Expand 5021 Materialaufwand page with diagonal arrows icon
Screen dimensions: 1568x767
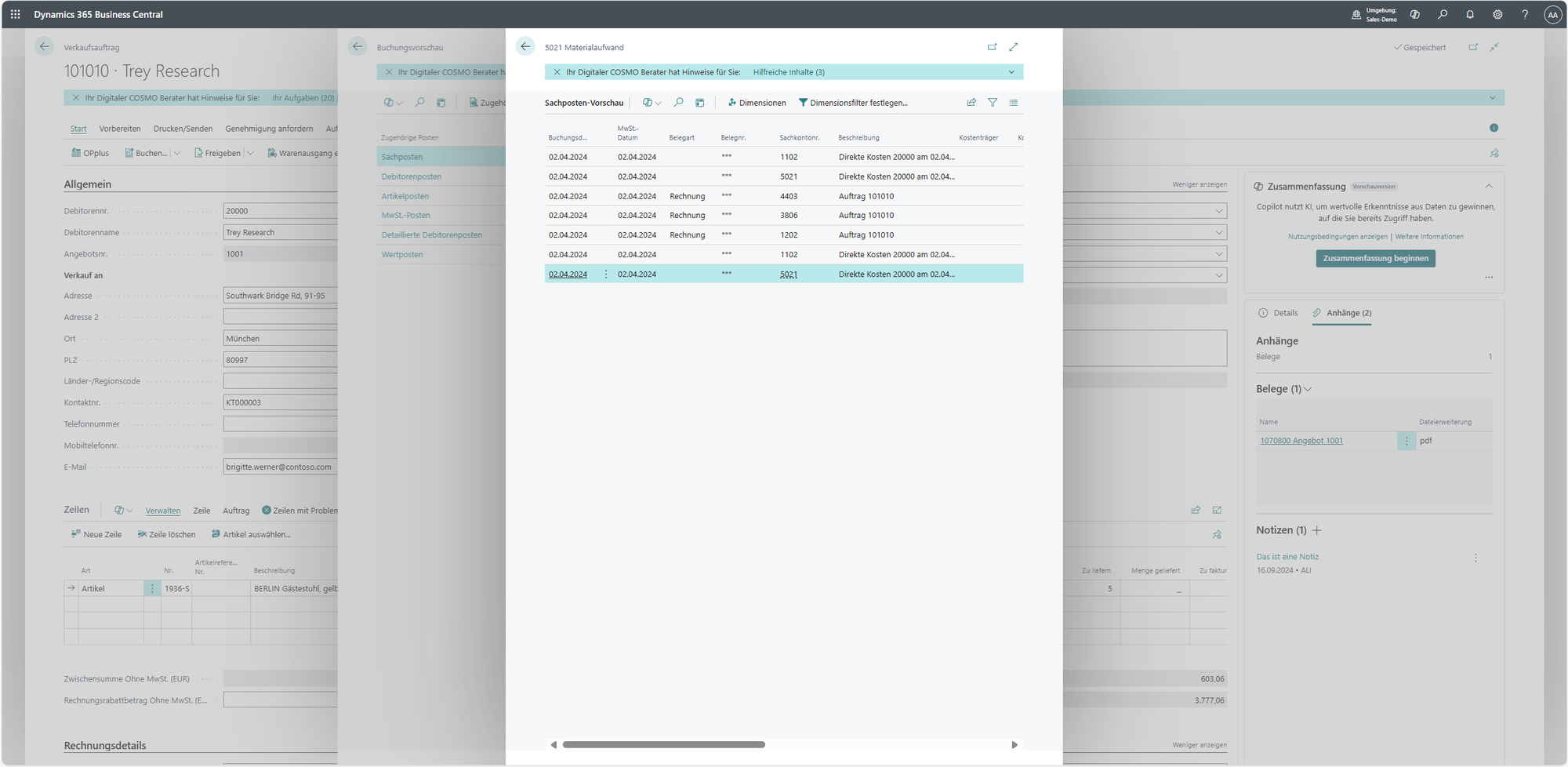(1014, 47)
